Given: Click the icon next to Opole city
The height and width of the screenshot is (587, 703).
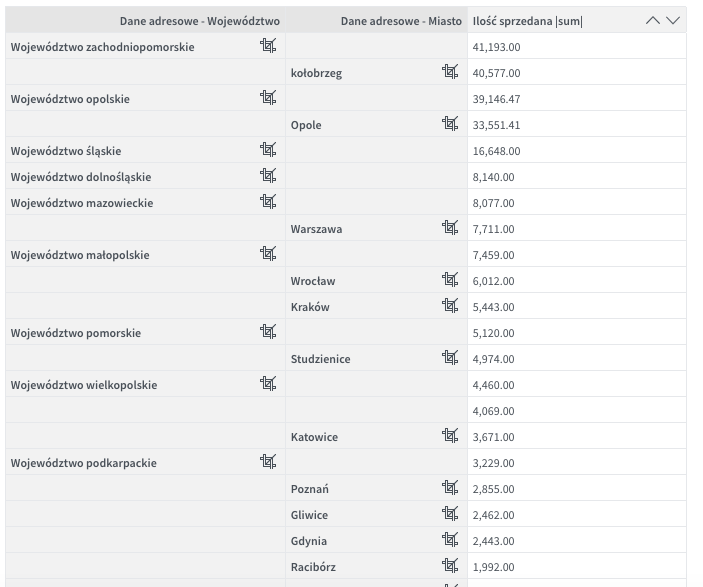Looking at the screenshot, I should point(450,124).
